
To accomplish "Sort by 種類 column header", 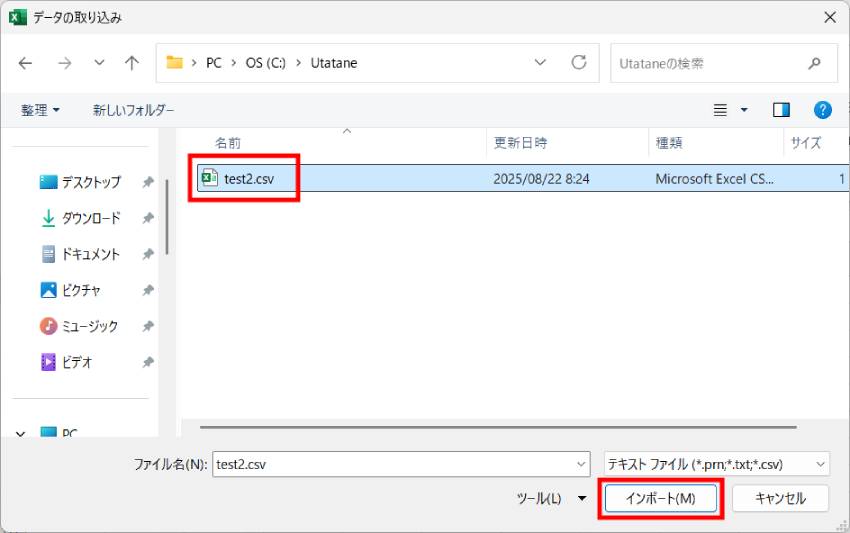I will pos(669,143).
